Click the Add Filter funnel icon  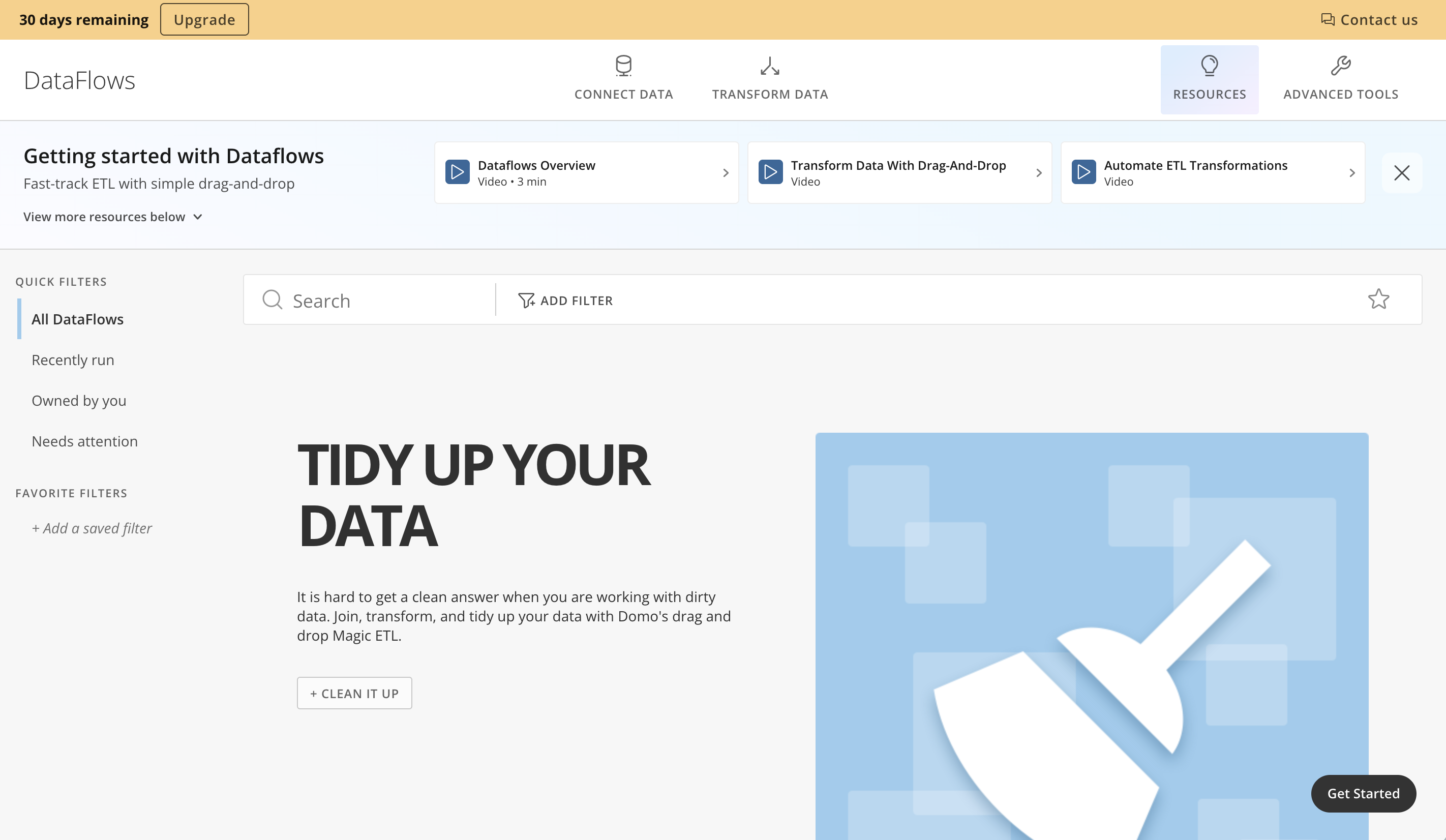526,300
